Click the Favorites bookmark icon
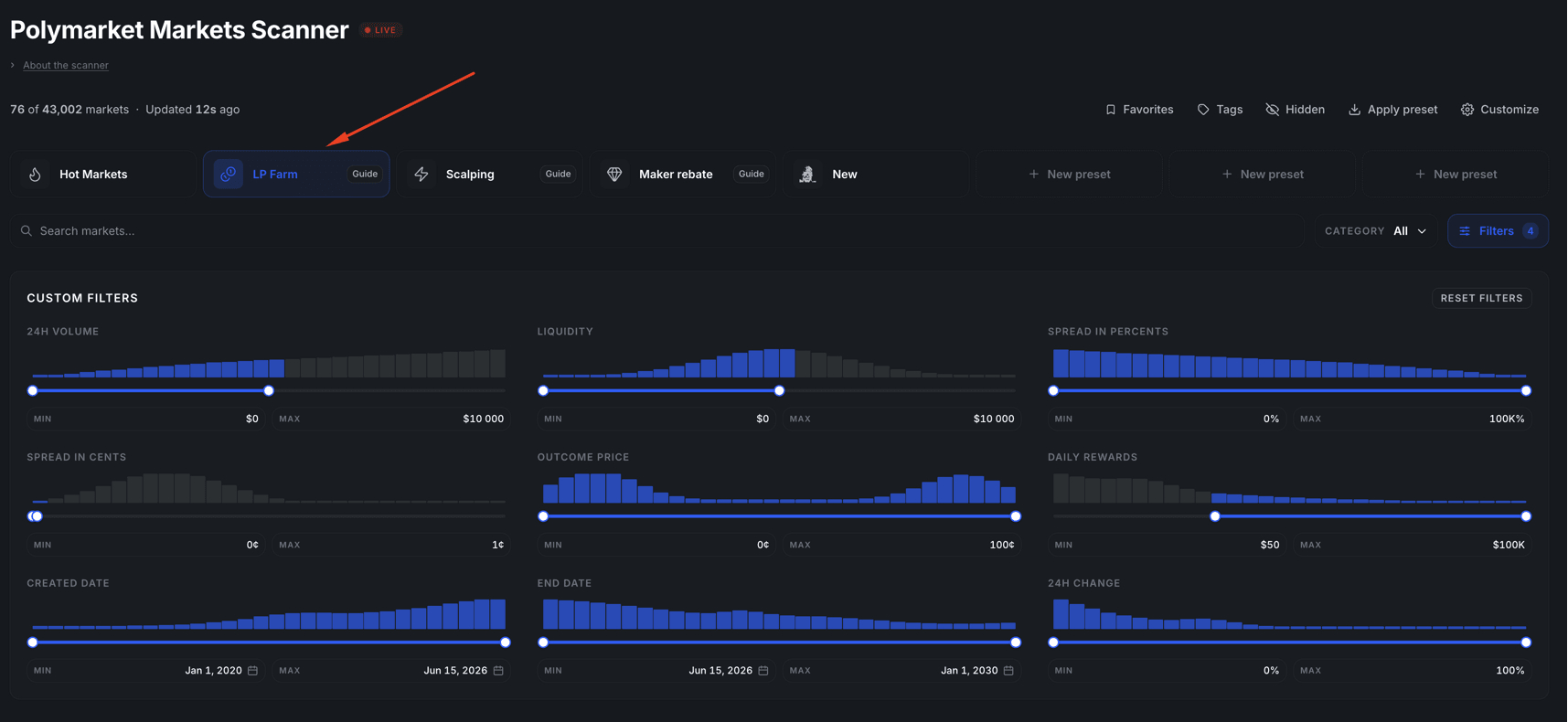This screenshot has width=1568, height=722. click(x=1111, y=110)
